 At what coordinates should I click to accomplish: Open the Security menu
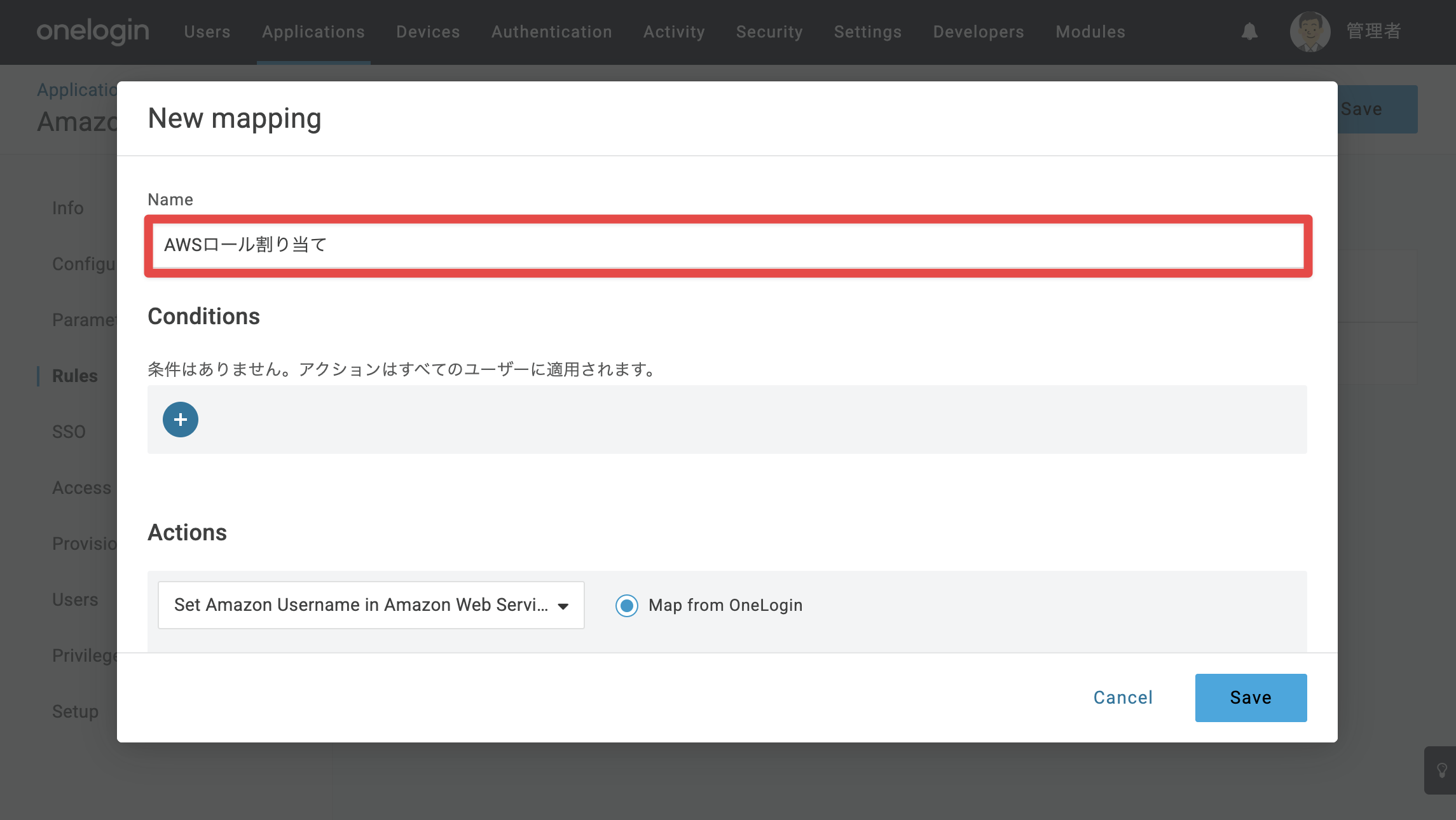[x=769, y=32]
